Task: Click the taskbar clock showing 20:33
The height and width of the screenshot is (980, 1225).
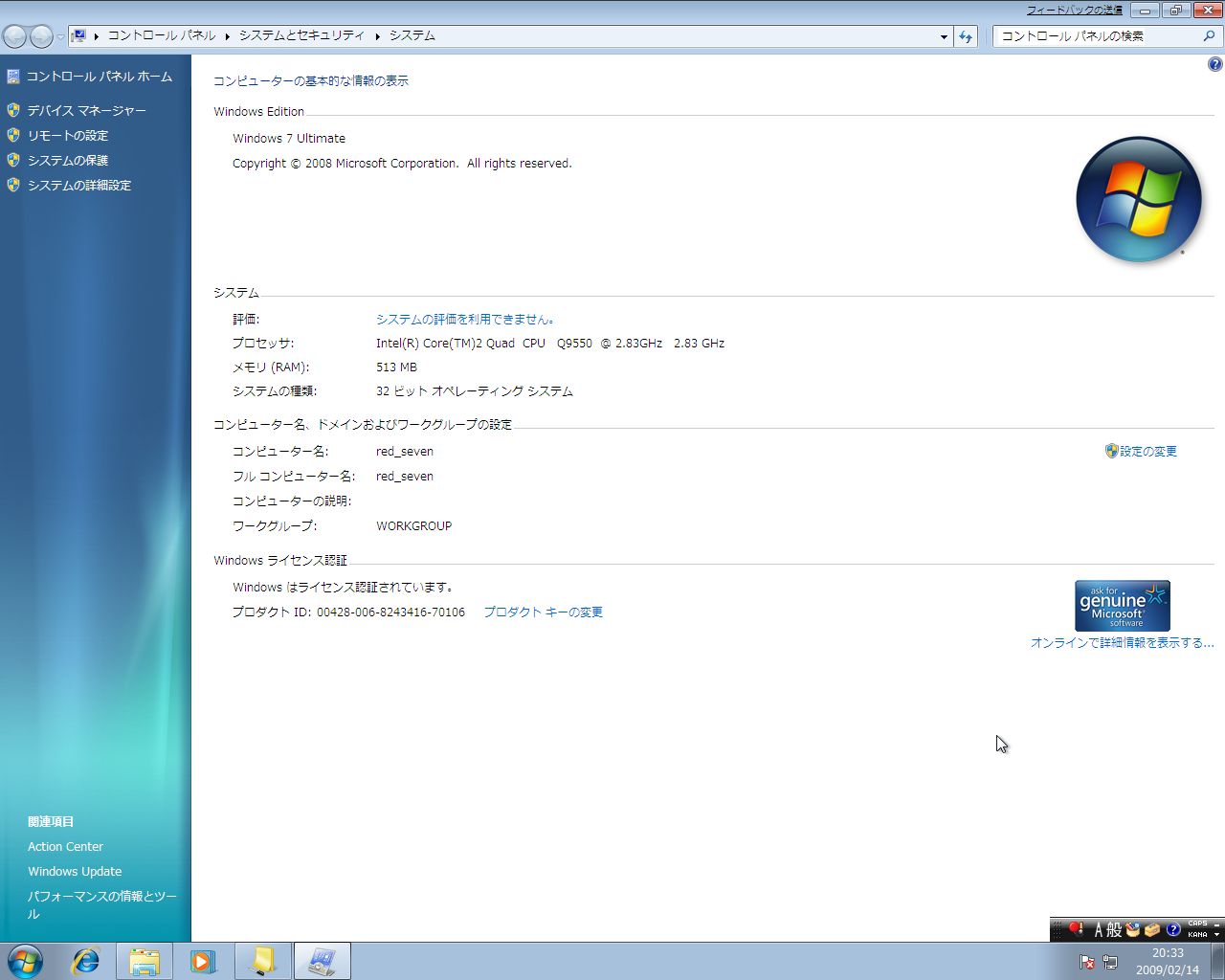Action: [1168, 962]
